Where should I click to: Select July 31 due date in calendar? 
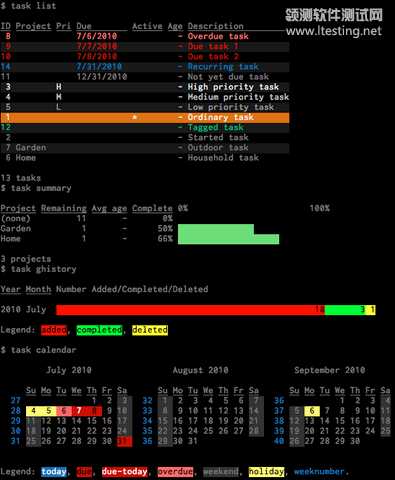[x=124, y=441]
